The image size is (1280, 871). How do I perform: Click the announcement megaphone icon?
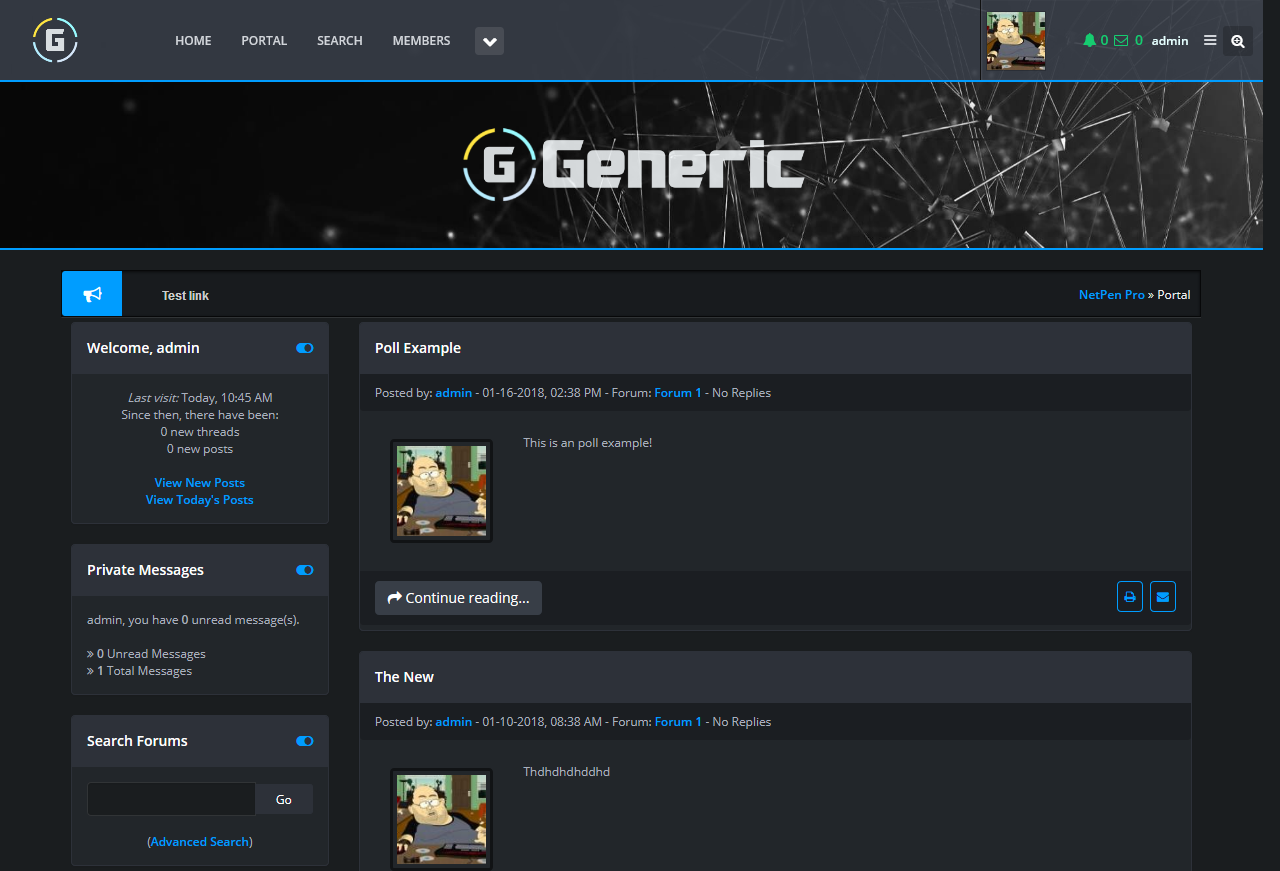(91, 293)
